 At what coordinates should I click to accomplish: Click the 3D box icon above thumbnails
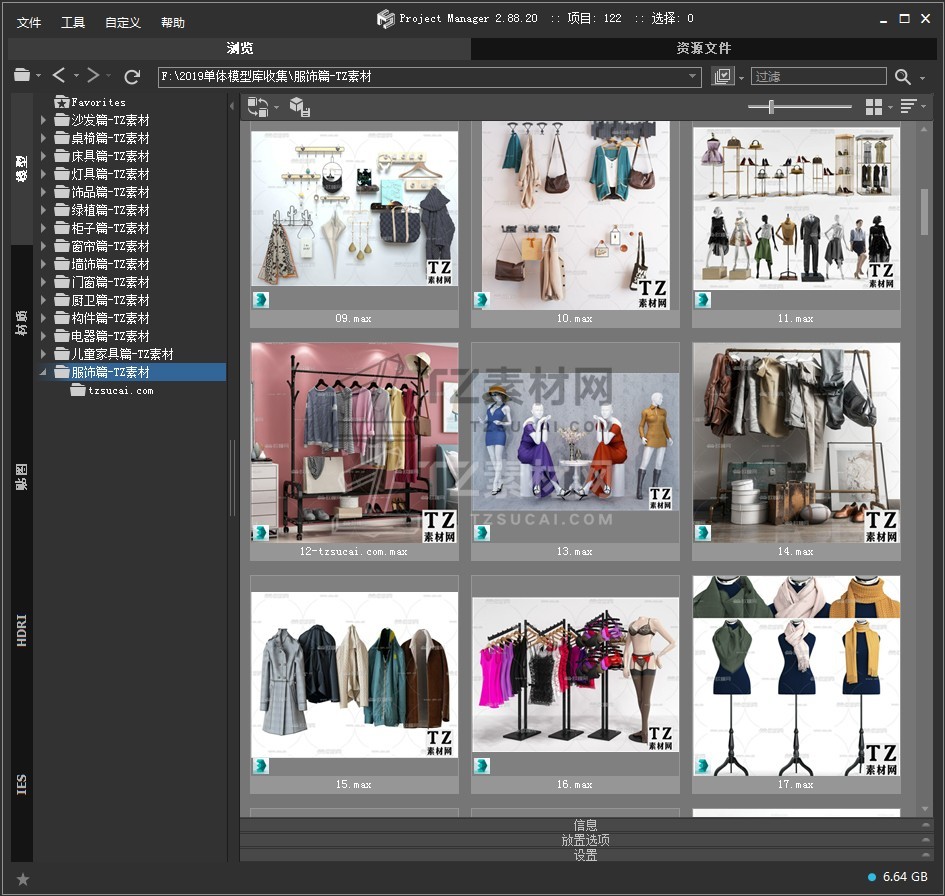coord(299,107)
